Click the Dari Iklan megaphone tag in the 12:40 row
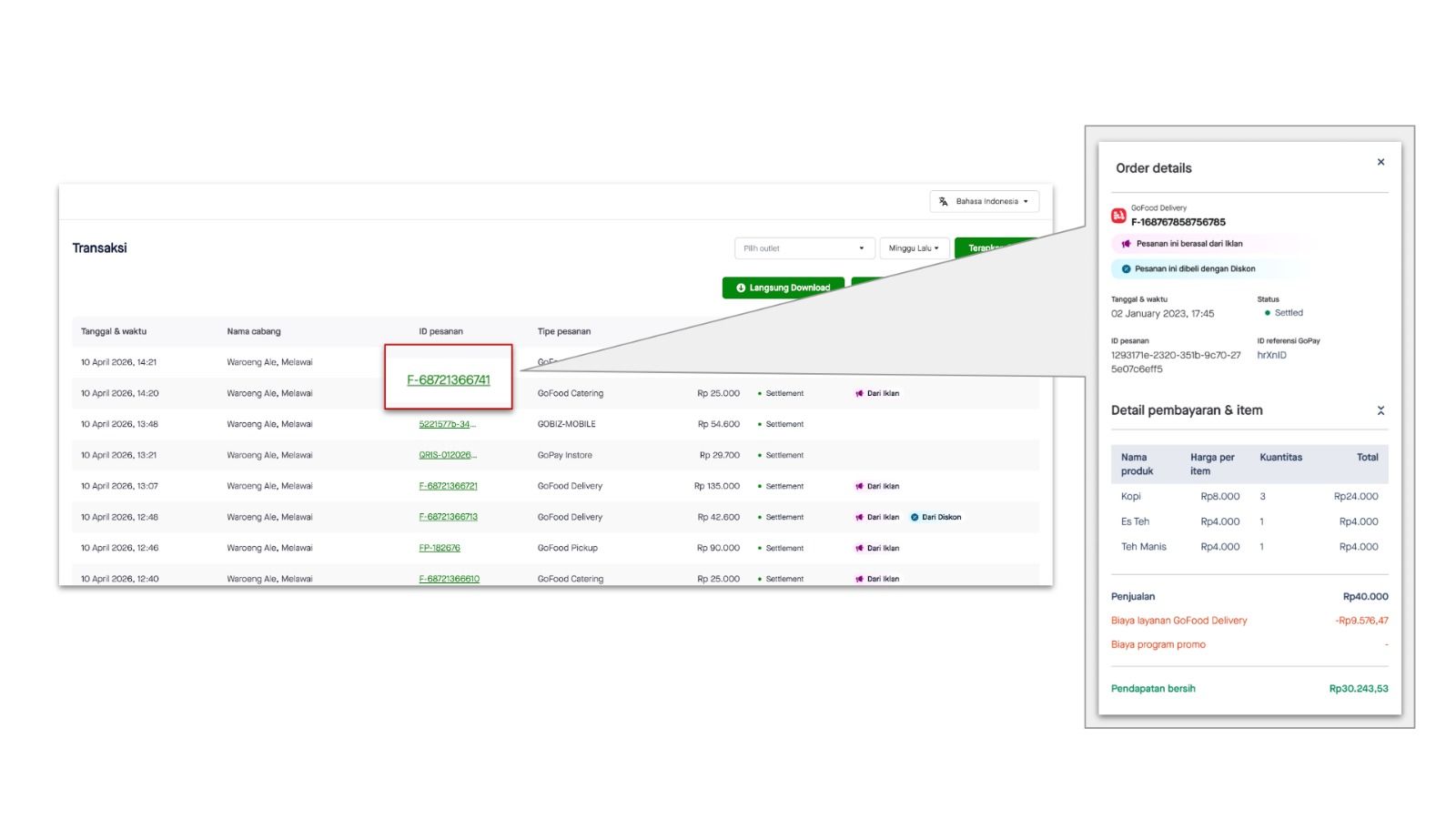Viewport: 1456px width, 819px height. coord(877,580)
